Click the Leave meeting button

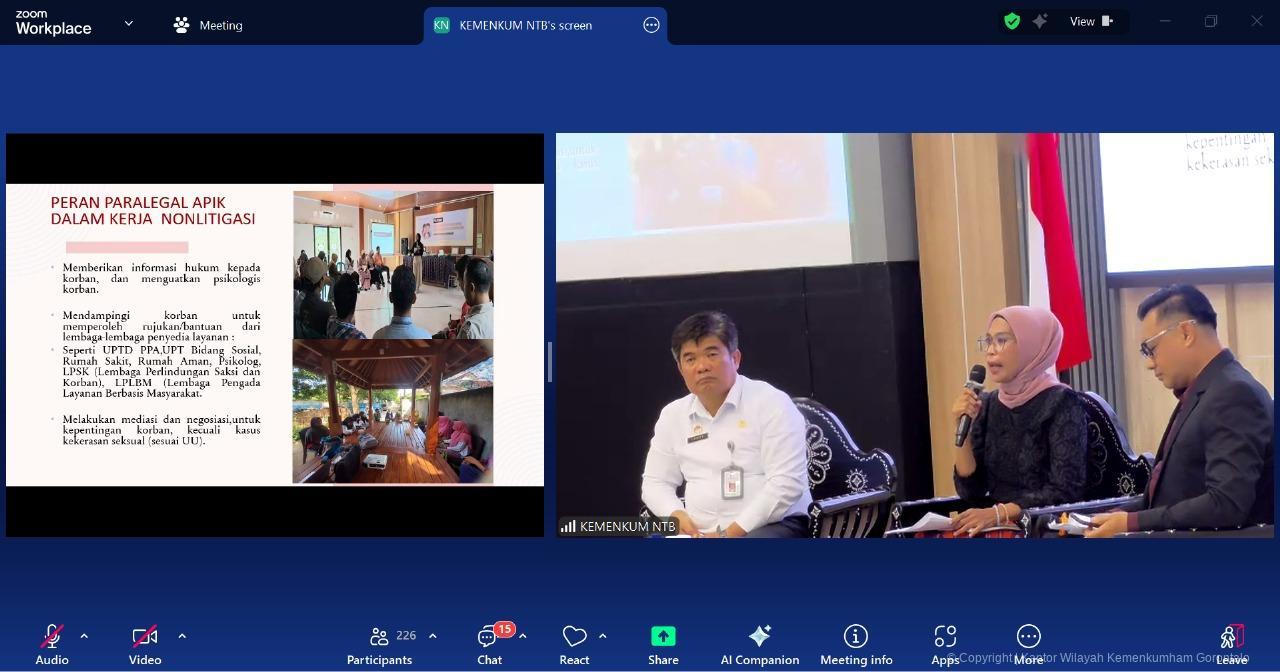(1232, 644)
